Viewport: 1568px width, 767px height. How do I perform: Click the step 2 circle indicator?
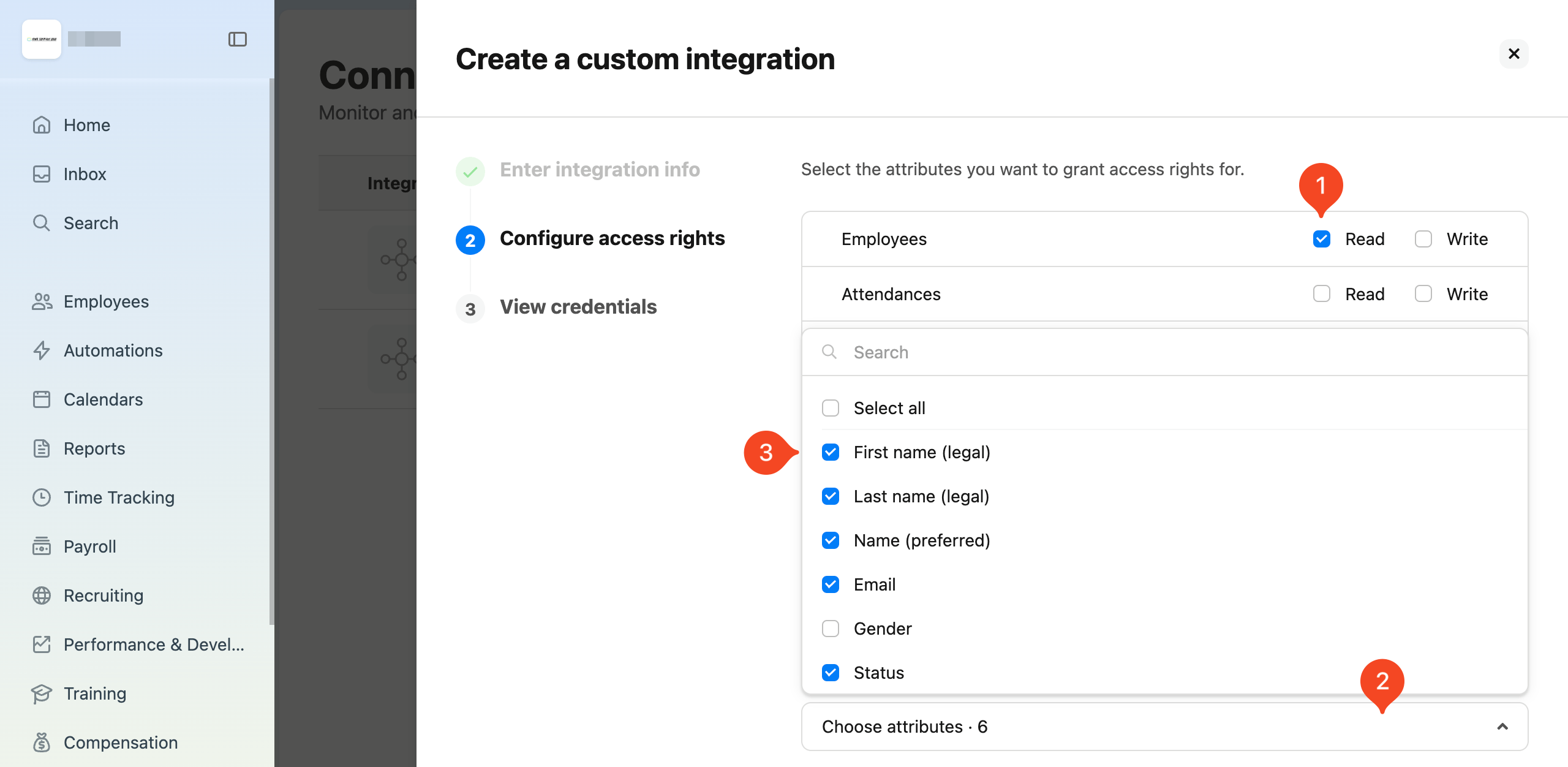(470, 240)
